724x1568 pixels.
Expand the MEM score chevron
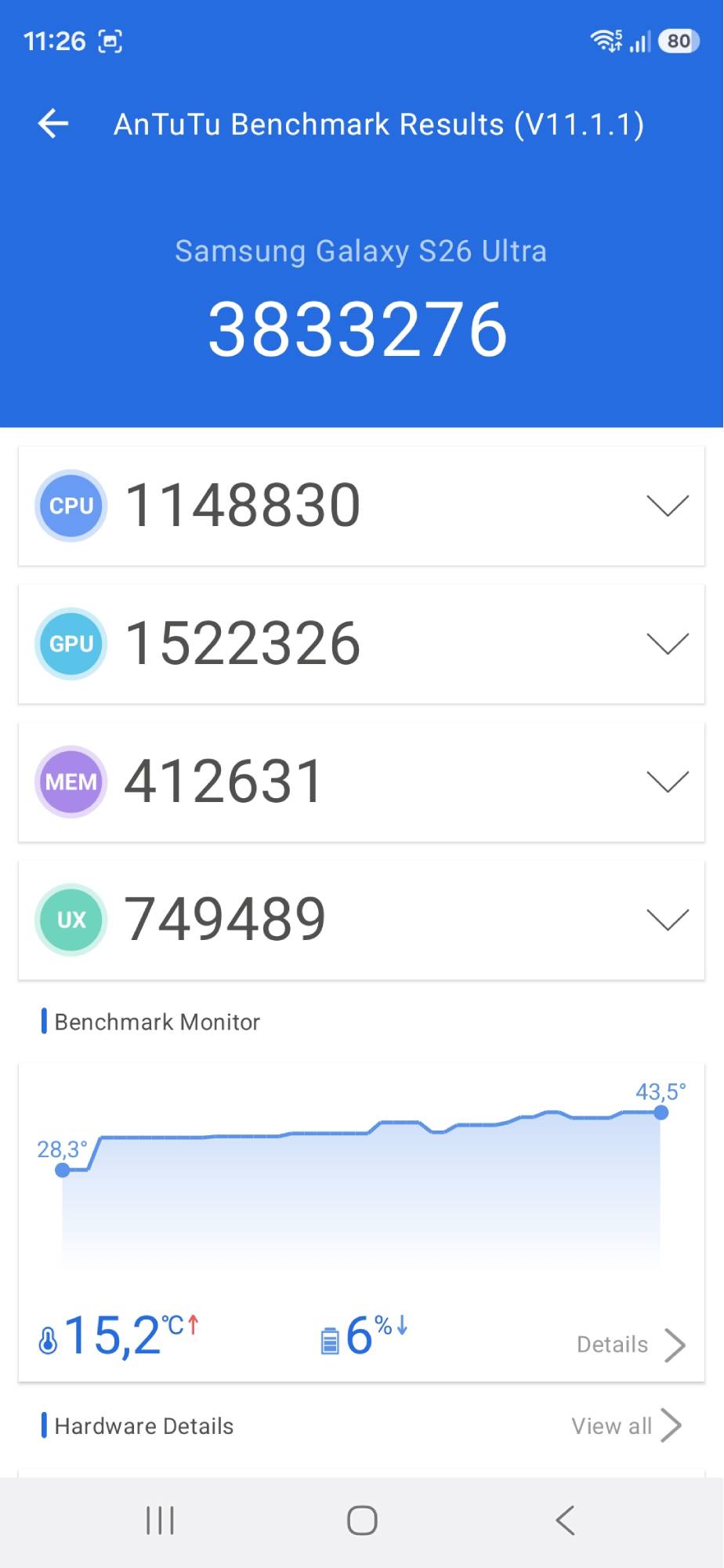(x=668, y=782)
